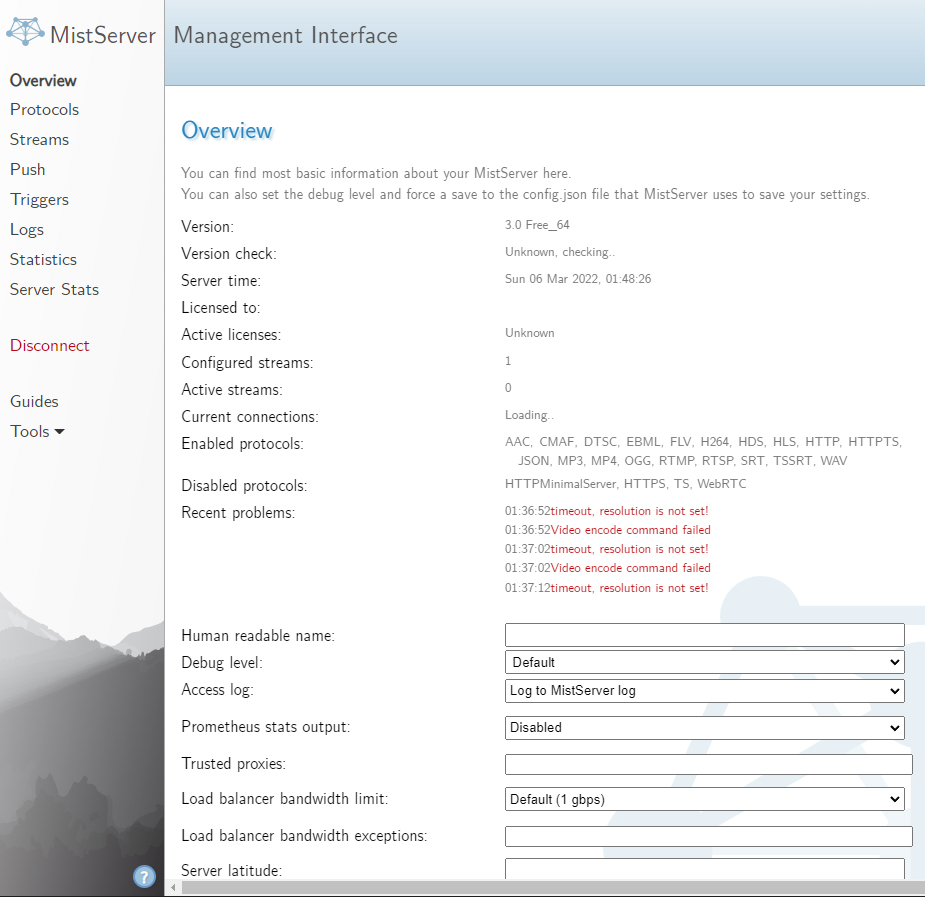
Task: Open the Access log dropdown
Action: [x=704, y=691]
